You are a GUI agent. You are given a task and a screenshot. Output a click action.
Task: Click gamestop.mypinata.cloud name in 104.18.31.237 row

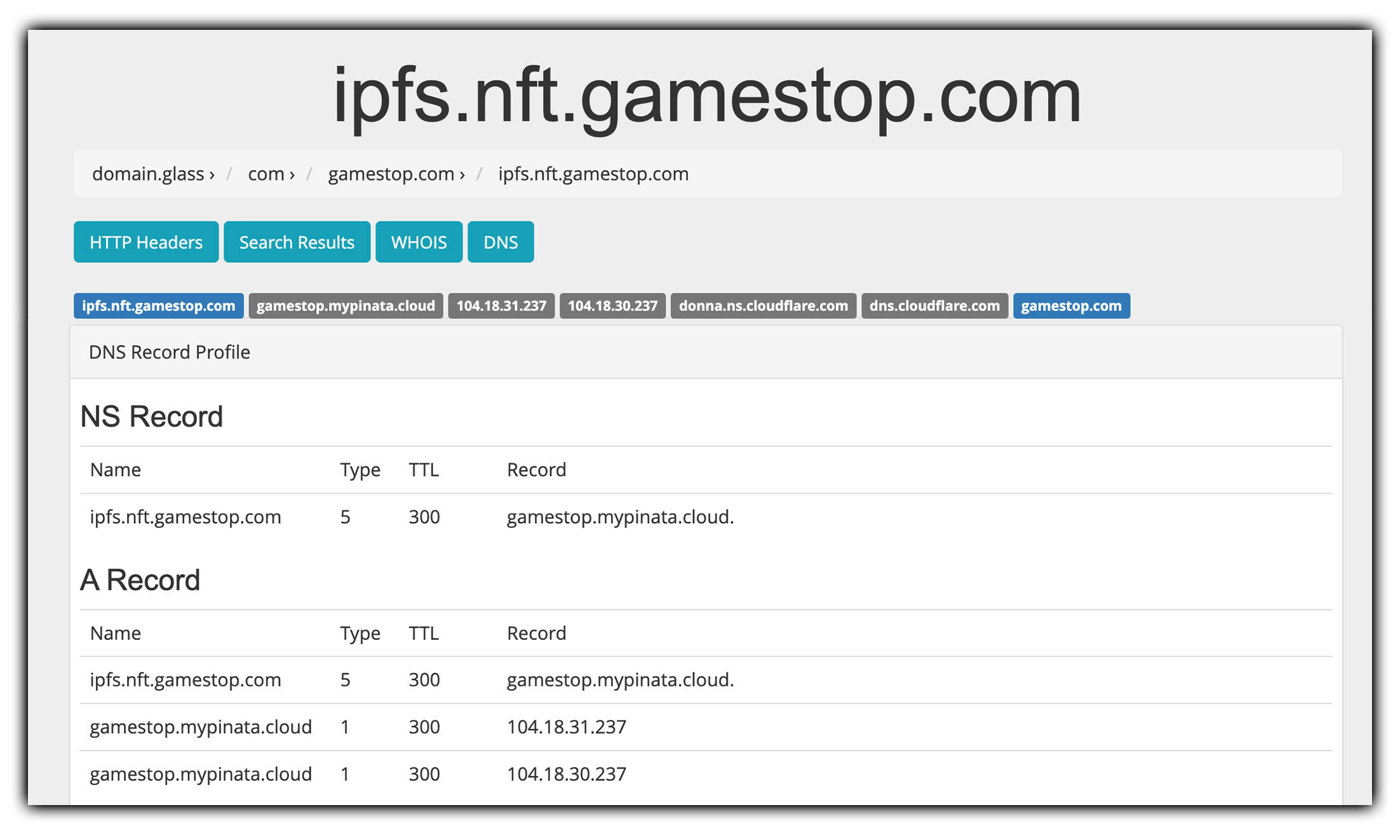[x=201, y=727]
